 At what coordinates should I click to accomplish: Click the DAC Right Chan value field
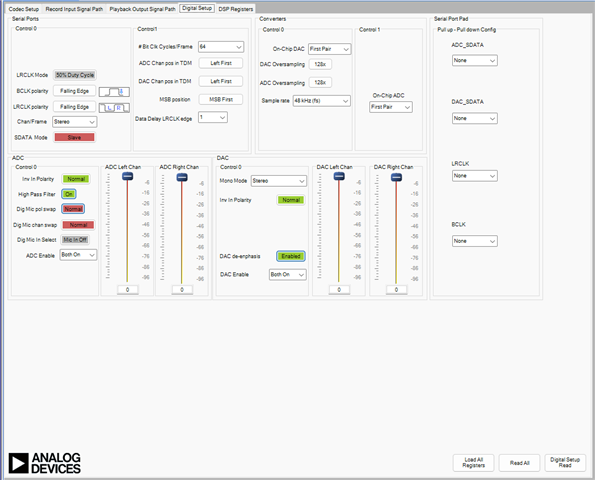(397, 290)
